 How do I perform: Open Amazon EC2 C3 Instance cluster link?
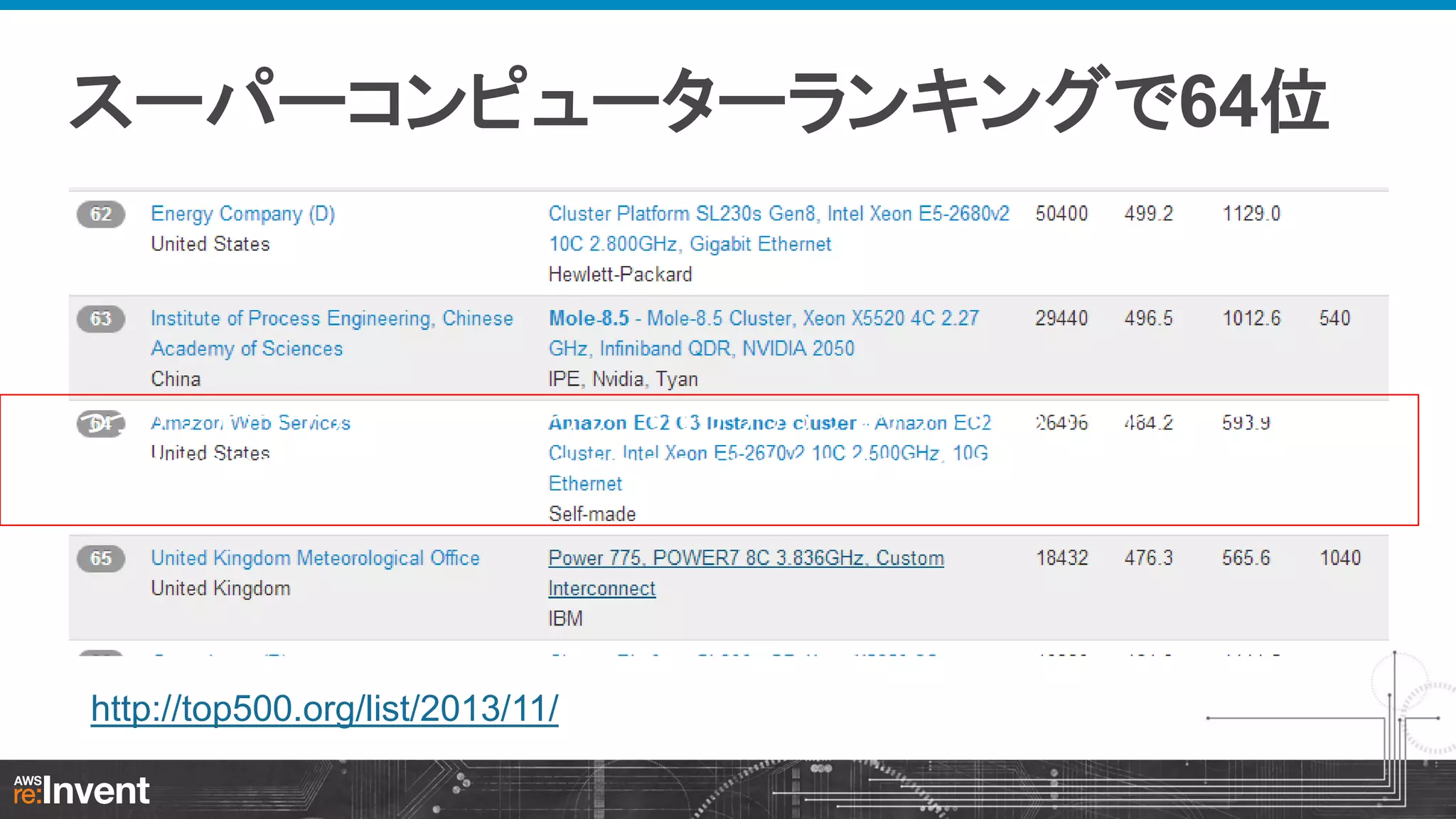770,453
